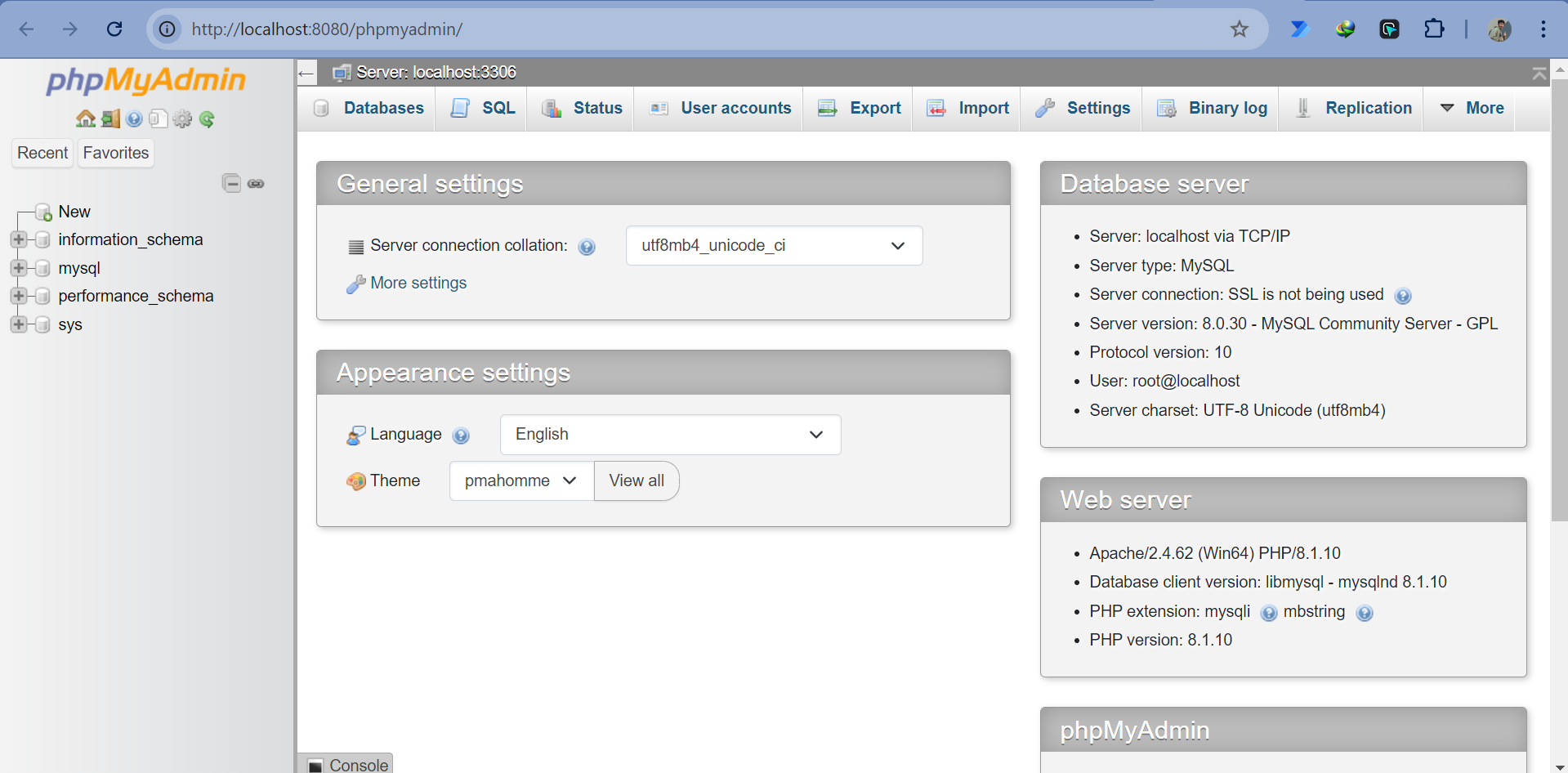Select performance_schema database name
The width and height of the screenshot is (1568, 773).
coord(136,296)
